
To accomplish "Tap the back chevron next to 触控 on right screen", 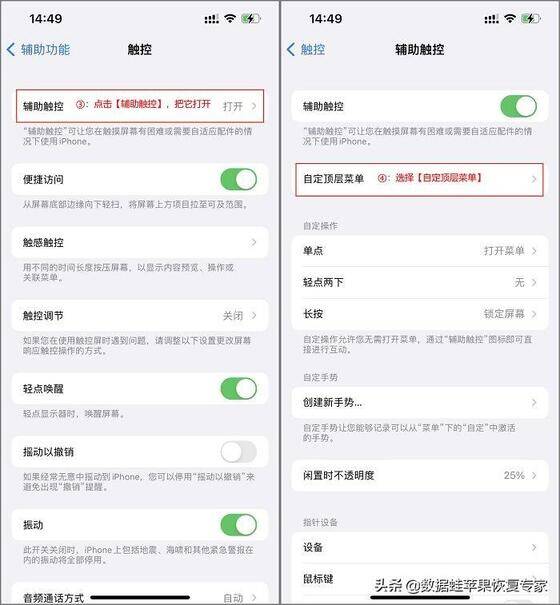I will (291, 49).
